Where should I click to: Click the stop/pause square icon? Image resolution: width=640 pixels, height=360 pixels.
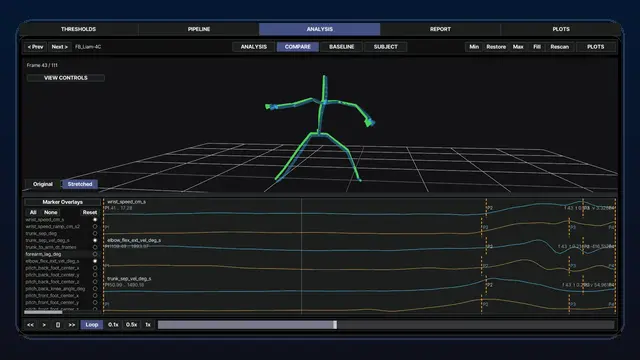pyautogui.click(x=58, y=325)
